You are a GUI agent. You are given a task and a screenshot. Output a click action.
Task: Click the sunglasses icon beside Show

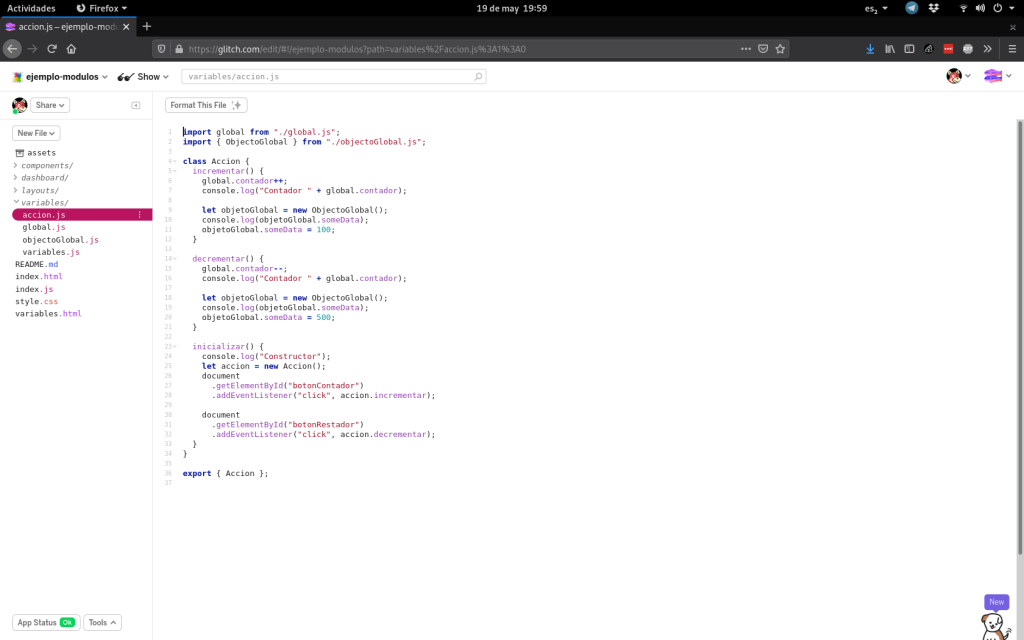point(126,76)
